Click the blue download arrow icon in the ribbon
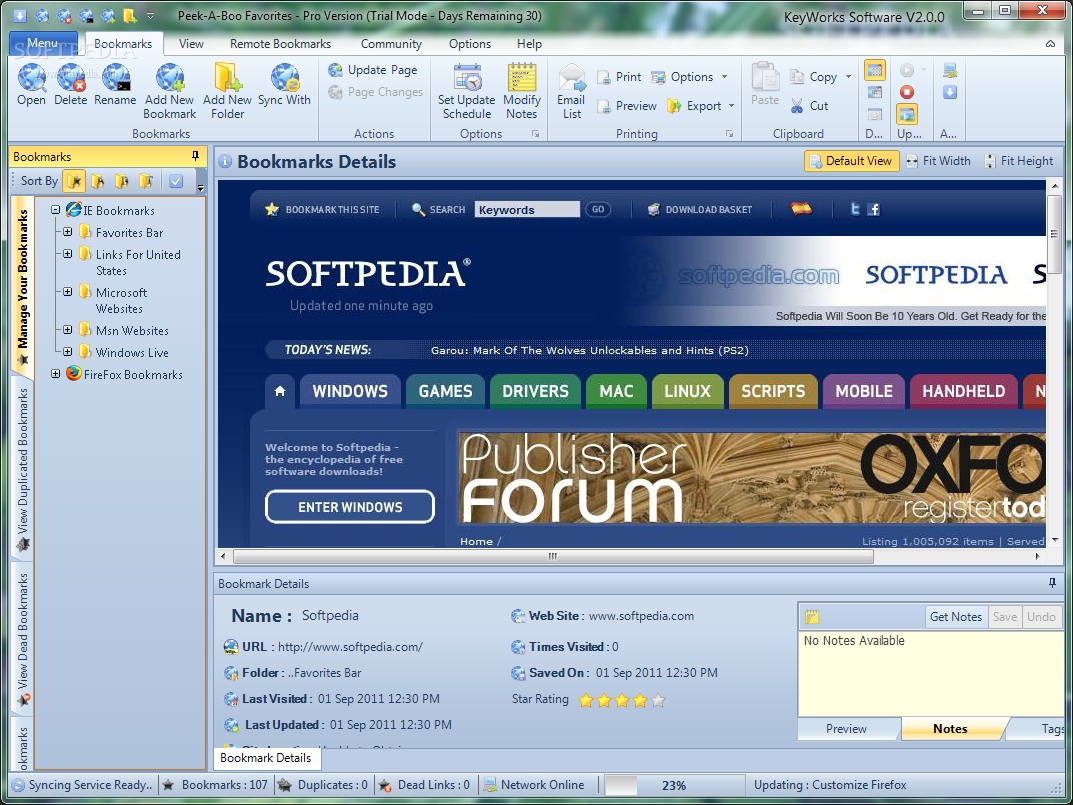 point(949,92)
